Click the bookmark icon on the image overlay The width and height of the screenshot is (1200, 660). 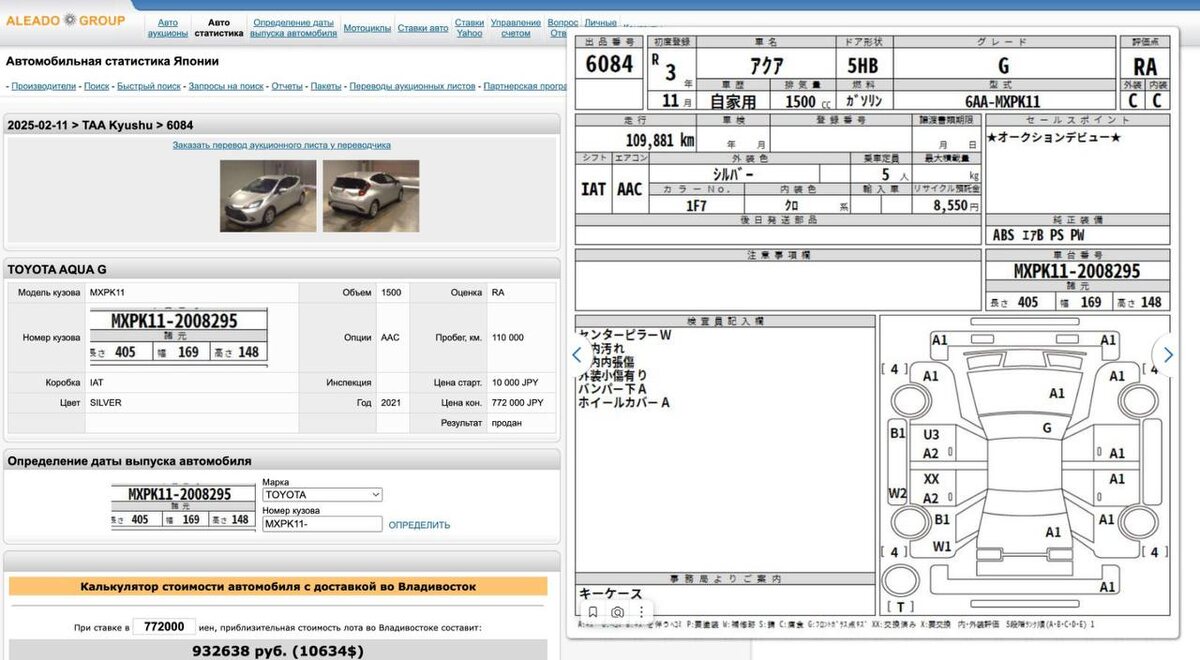click(x=593, y=612)
